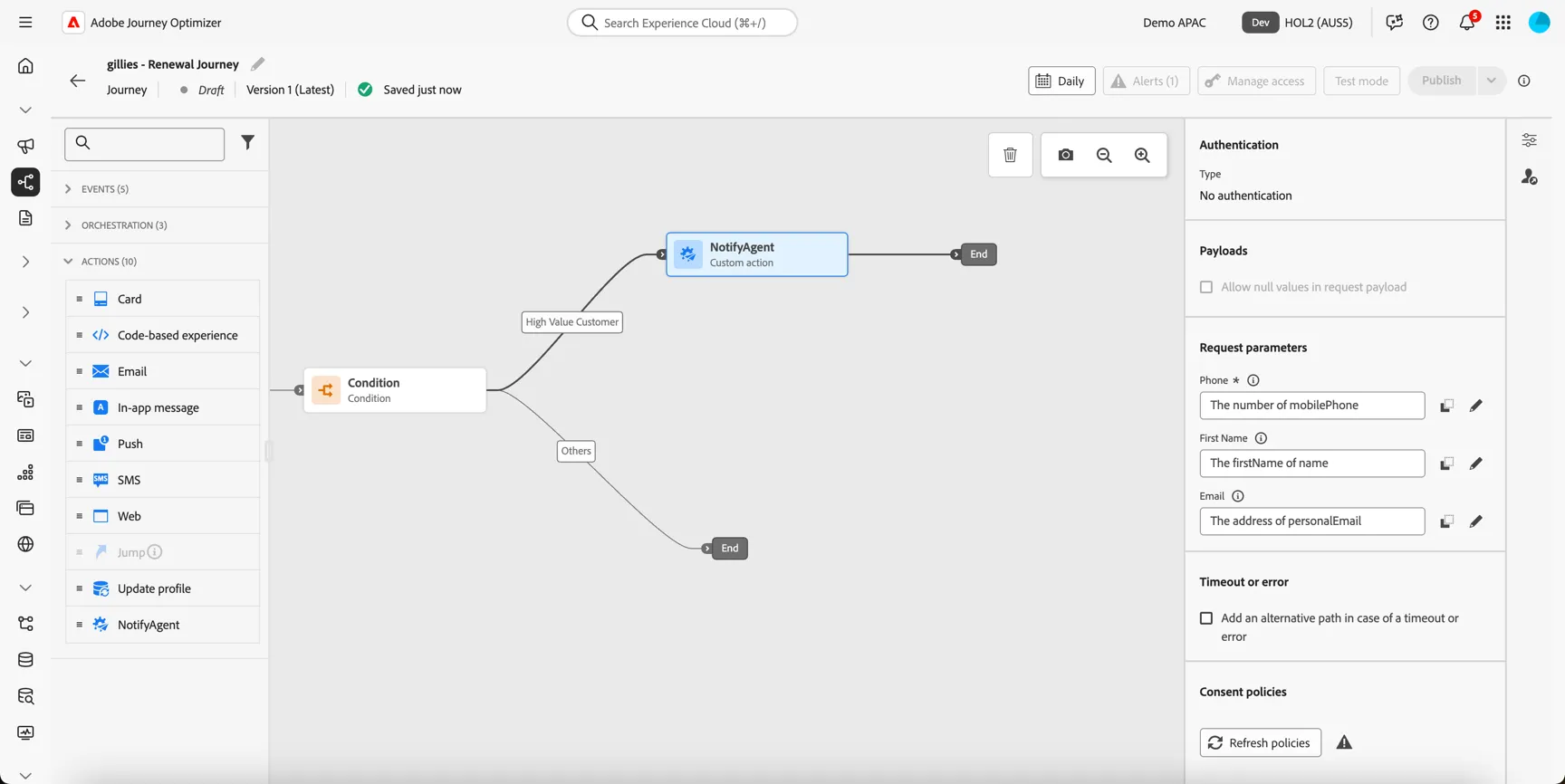Edit the Email parameter with pencil icon
The width and height of the screenshot is (1565, 784).
tap(1475, 521)
